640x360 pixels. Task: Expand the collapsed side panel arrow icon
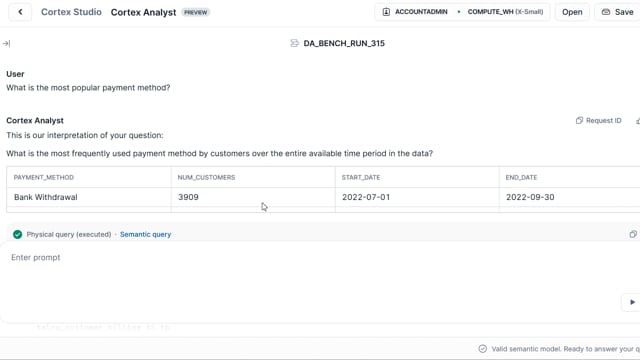[x=7, y=43]
